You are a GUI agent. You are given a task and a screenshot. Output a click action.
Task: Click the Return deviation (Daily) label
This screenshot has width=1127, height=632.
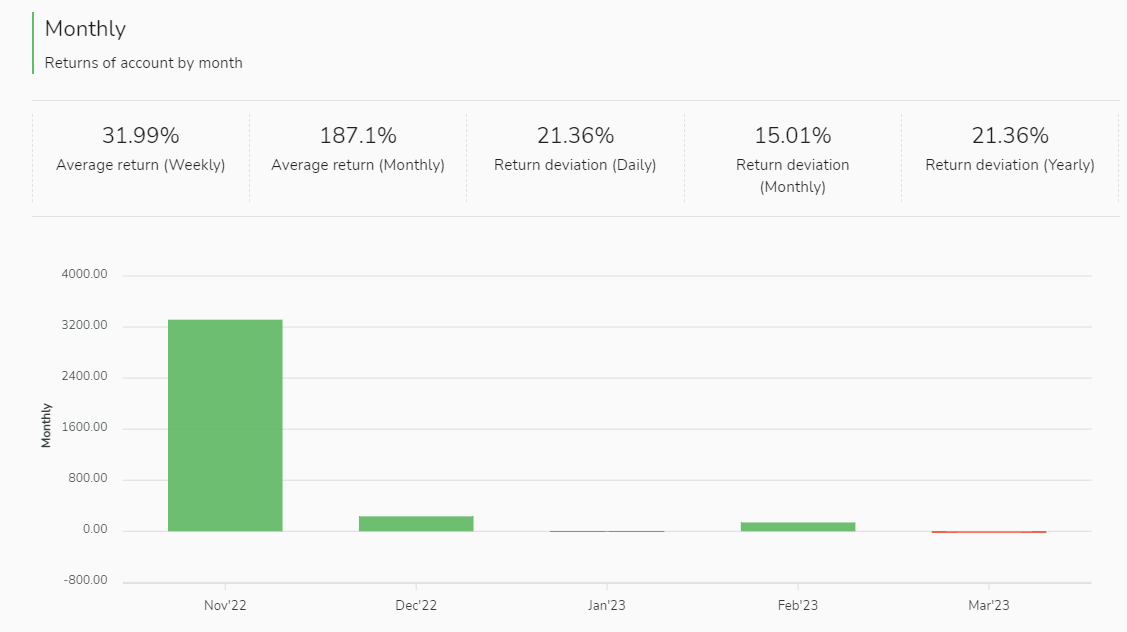pyautogui.click(x=575, y=165)
